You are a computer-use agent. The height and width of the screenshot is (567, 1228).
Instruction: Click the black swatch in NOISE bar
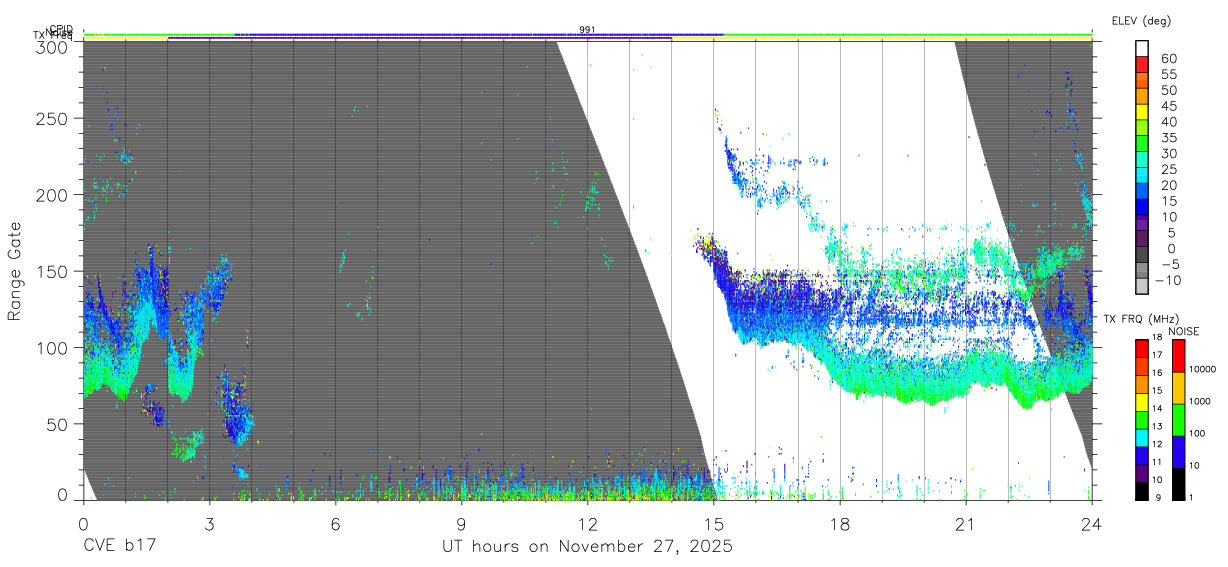click(x=1179, y=482)
